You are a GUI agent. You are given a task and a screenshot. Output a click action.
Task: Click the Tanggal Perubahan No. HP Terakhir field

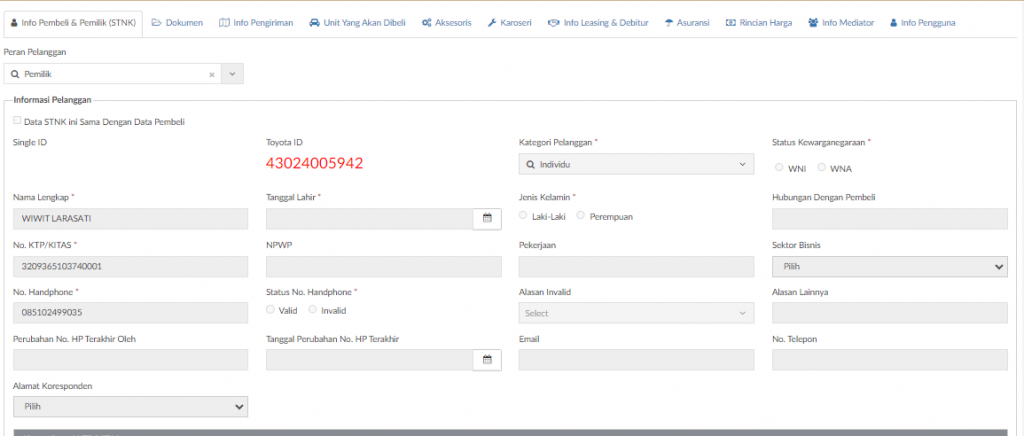[370, 360]
